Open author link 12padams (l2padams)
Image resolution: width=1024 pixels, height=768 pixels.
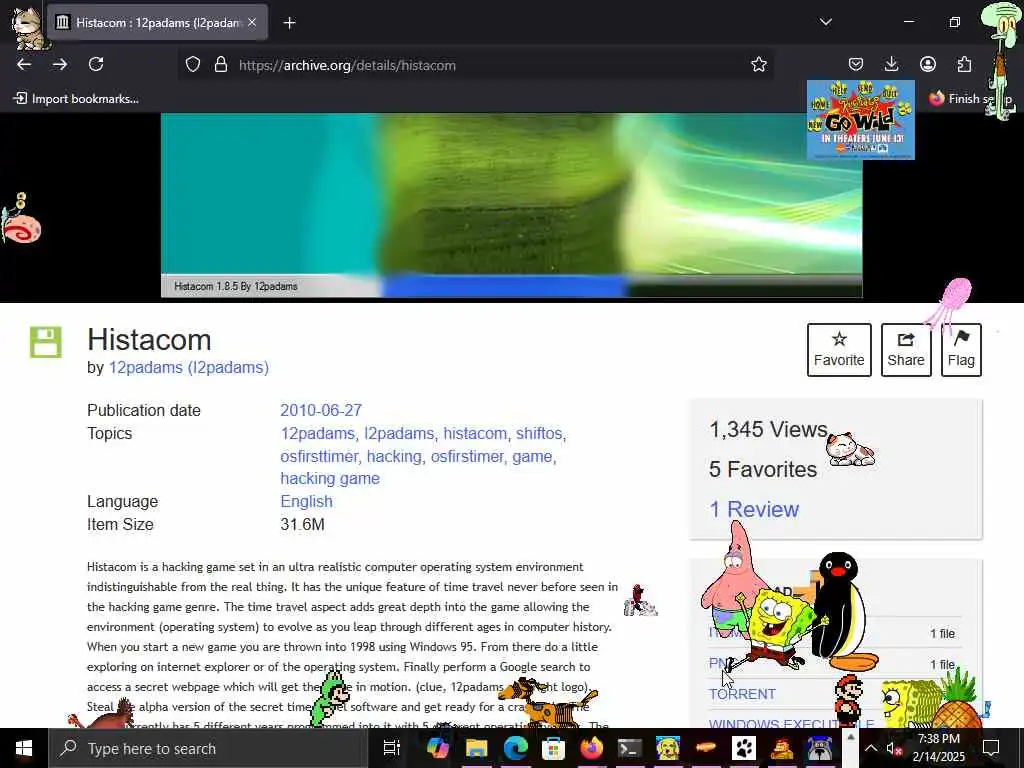click(x=189, y=368)
